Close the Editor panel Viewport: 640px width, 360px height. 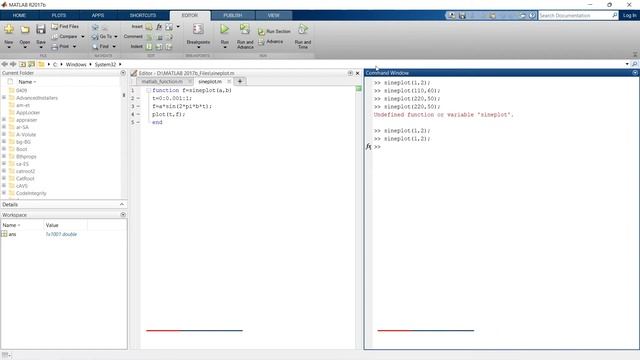(x=358, y=73)
